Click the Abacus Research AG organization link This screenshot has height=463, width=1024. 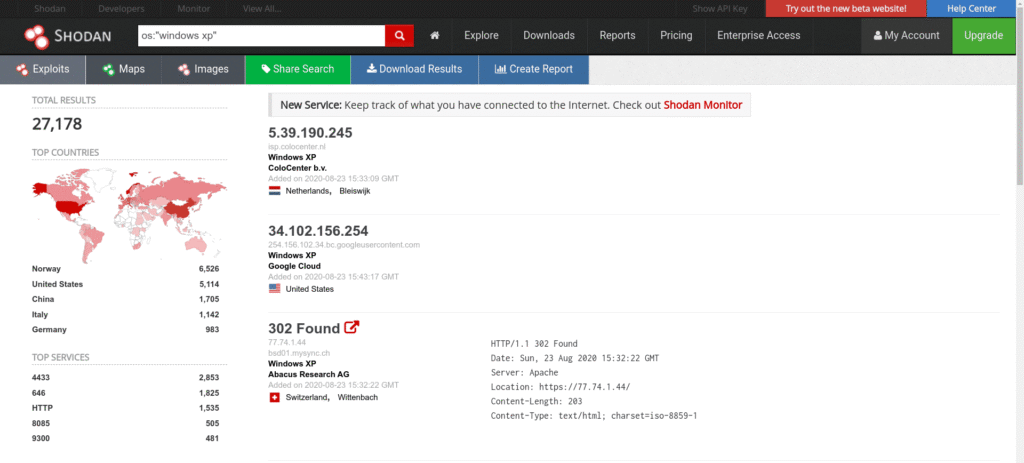(309, 374)
